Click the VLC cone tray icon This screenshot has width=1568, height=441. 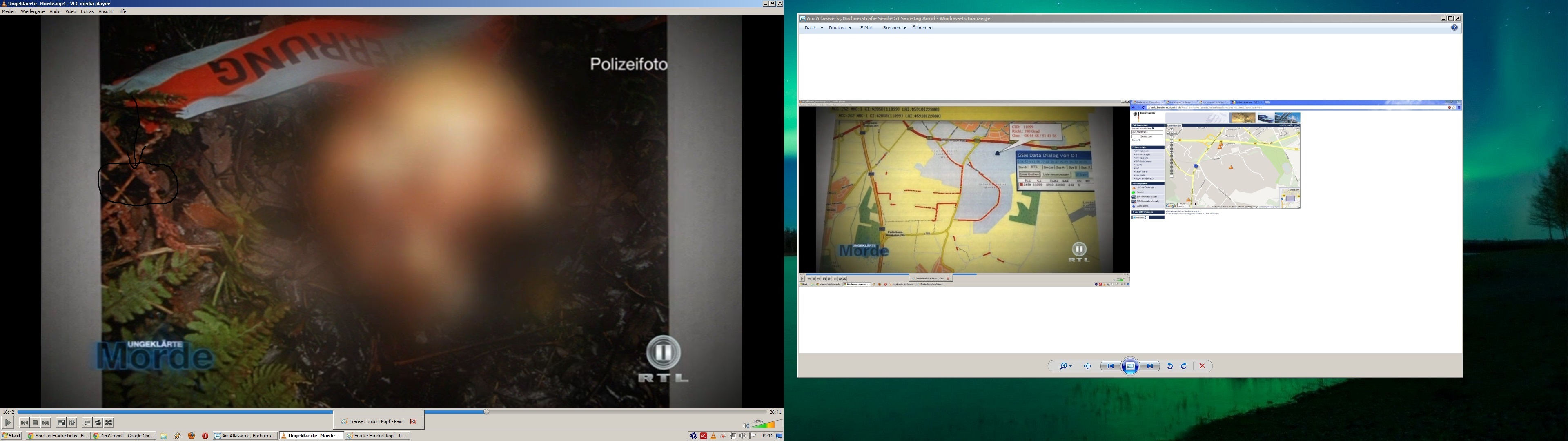(x=713, y=436)
